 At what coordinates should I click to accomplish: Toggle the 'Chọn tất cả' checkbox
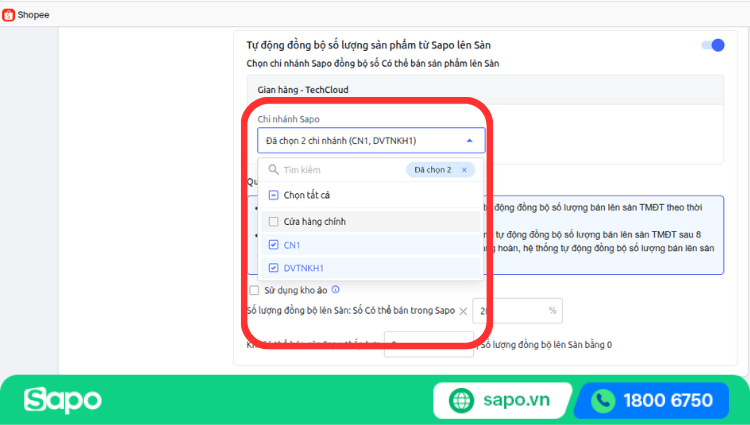pyautogui.click(x=273, y=195)
